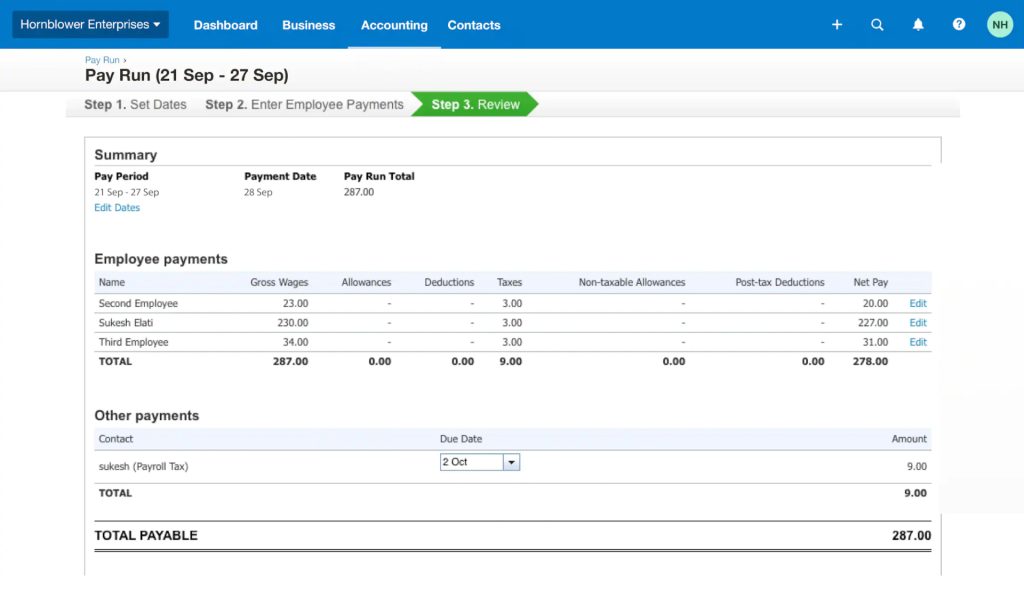Open the NH user avatar menu
This screenshot has height=599, width=1024.
coord(1000,25)
